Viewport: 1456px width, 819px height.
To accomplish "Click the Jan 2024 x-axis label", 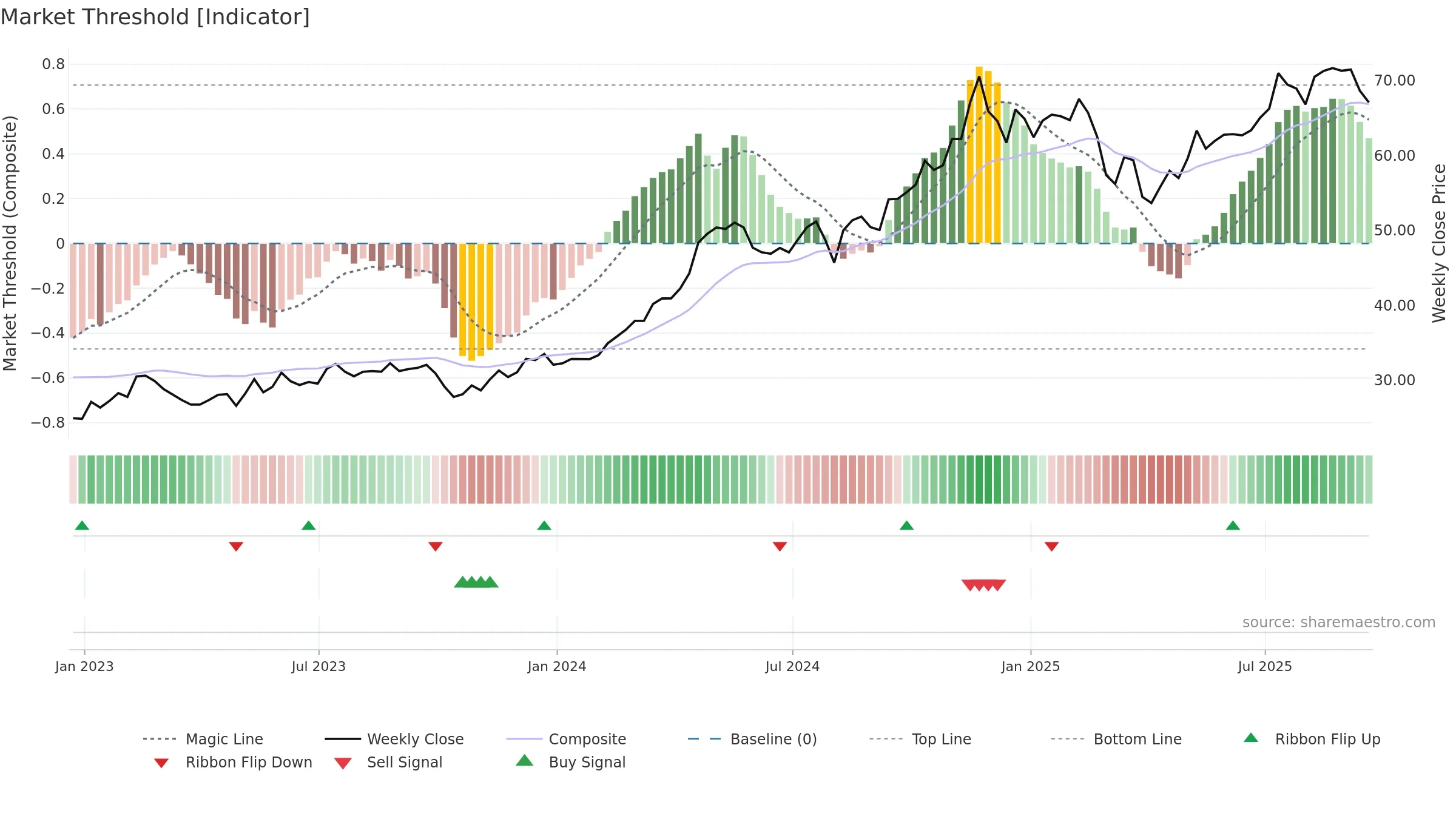I will [557, 666].
